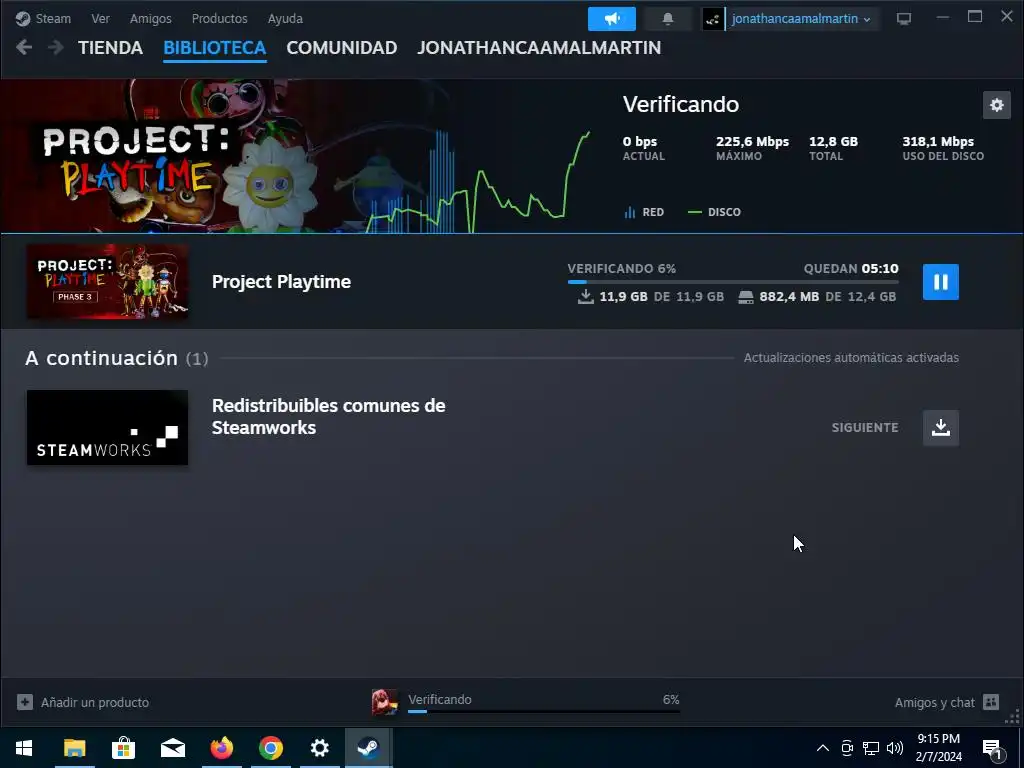The height and width of the screenshot is (768, 1024).
Task: Click the Project Playtime title
Action: click(281, 281)
